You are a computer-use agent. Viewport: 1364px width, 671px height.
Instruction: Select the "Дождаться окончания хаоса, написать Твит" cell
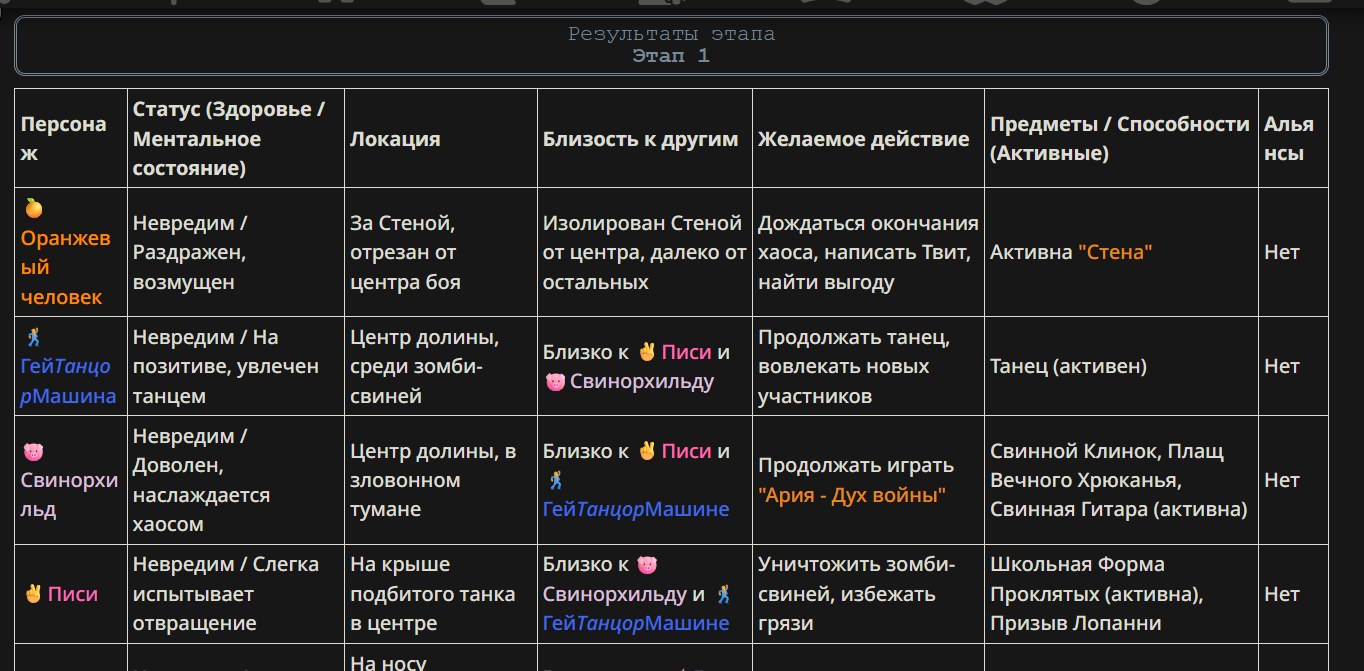(x=868, y=252)
